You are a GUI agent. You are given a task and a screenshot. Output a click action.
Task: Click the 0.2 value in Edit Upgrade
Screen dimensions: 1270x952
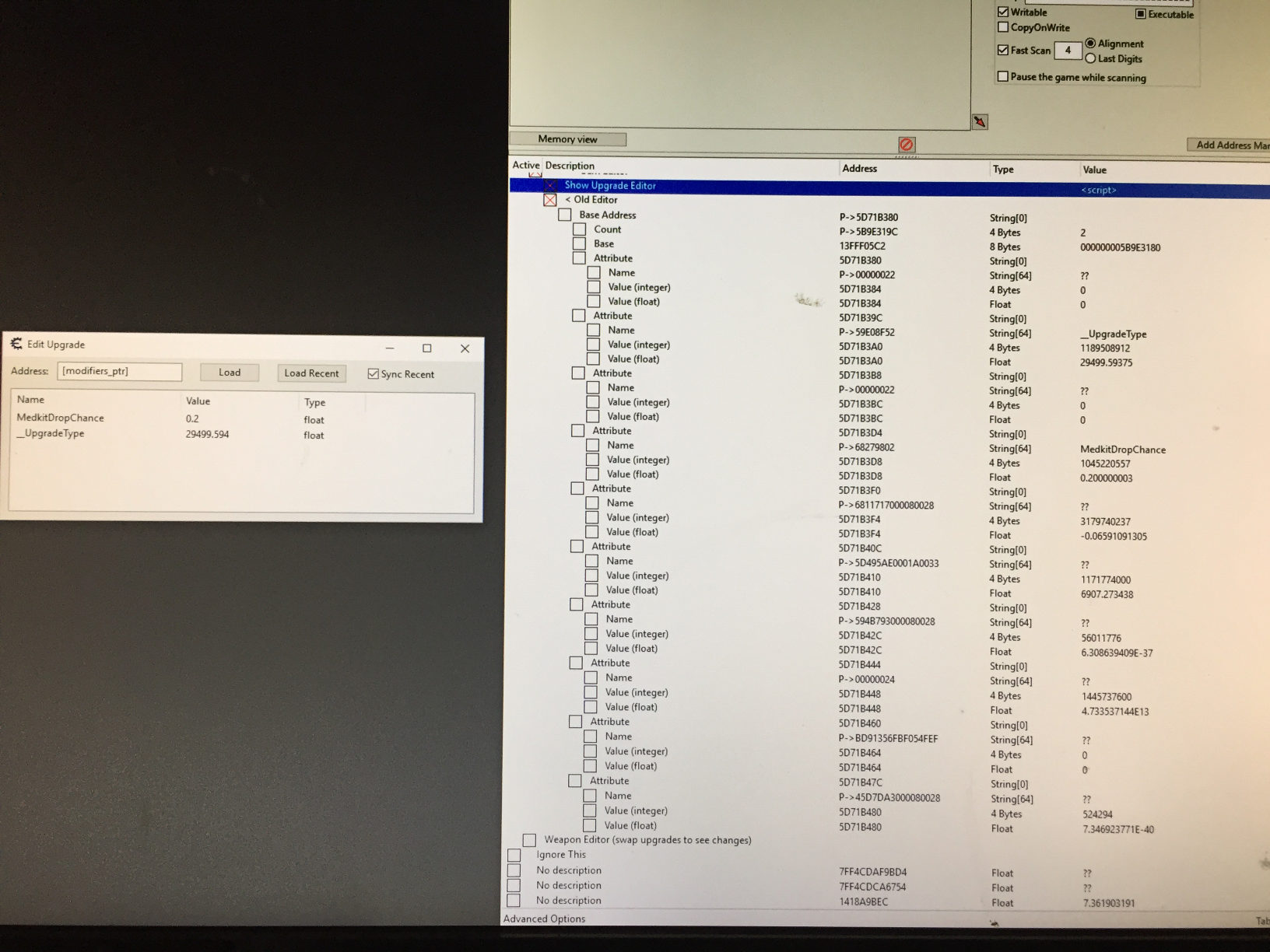tap(192, 418)
